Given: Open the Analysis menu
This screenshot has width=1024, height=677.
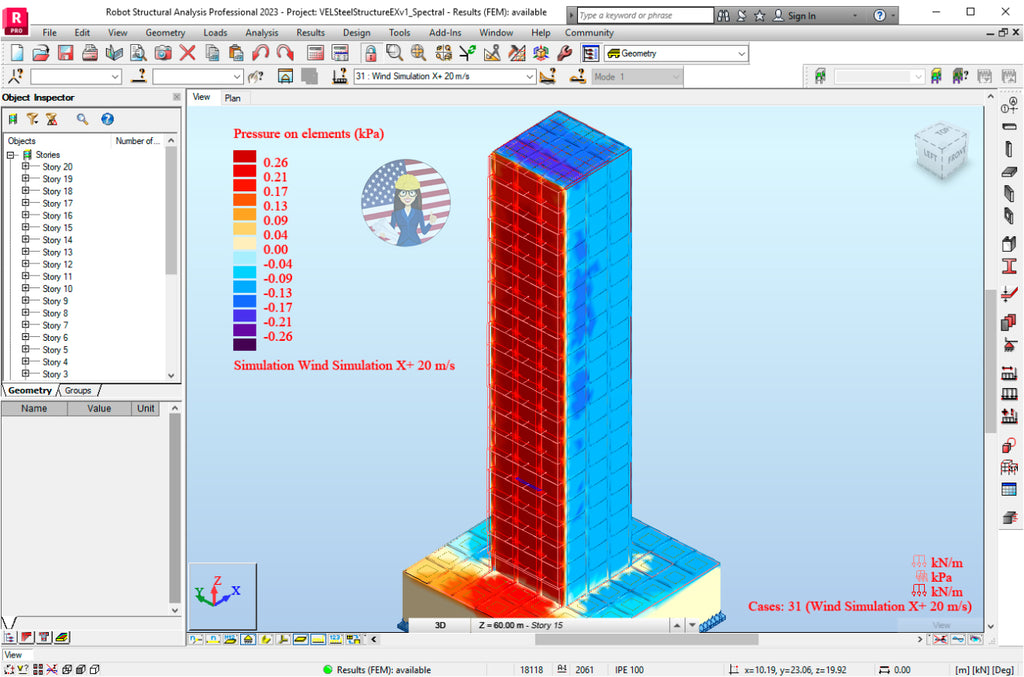Looking at the screenshot, I should pyautogui.click(x=261, y=33).
